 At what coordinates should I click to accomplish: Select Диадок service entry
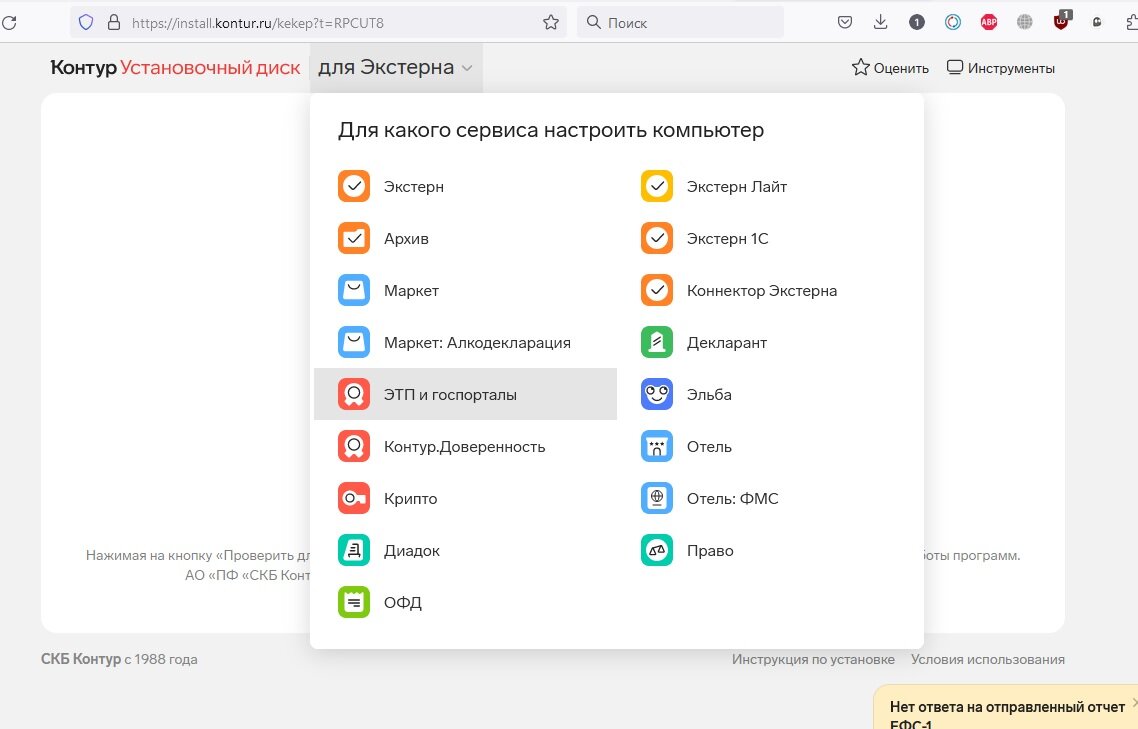point(465,550)
